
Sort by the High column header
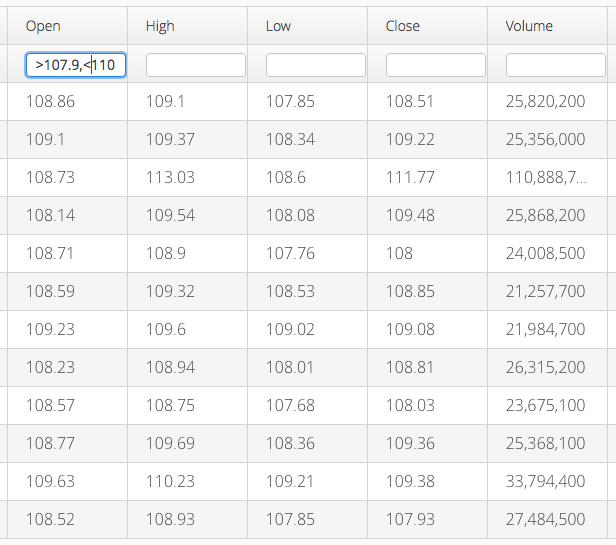pos(187,26)
